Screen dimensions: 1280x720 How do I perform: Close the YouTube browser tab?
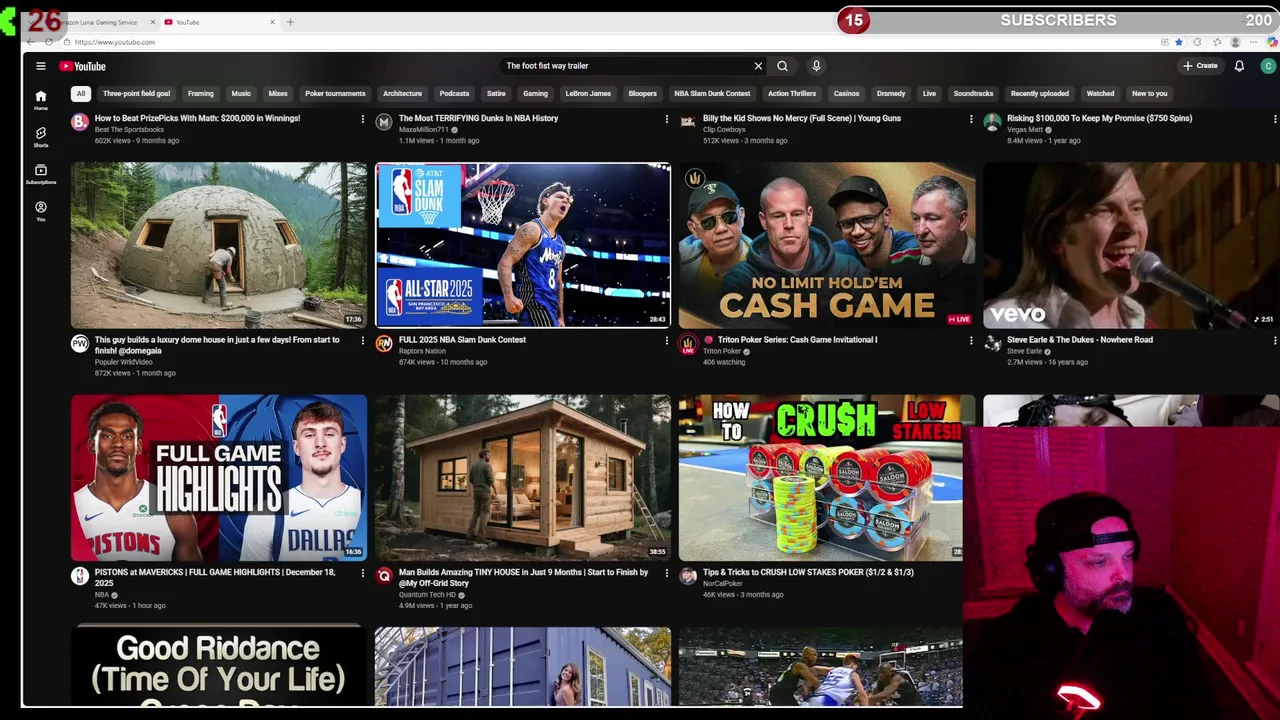272,22
